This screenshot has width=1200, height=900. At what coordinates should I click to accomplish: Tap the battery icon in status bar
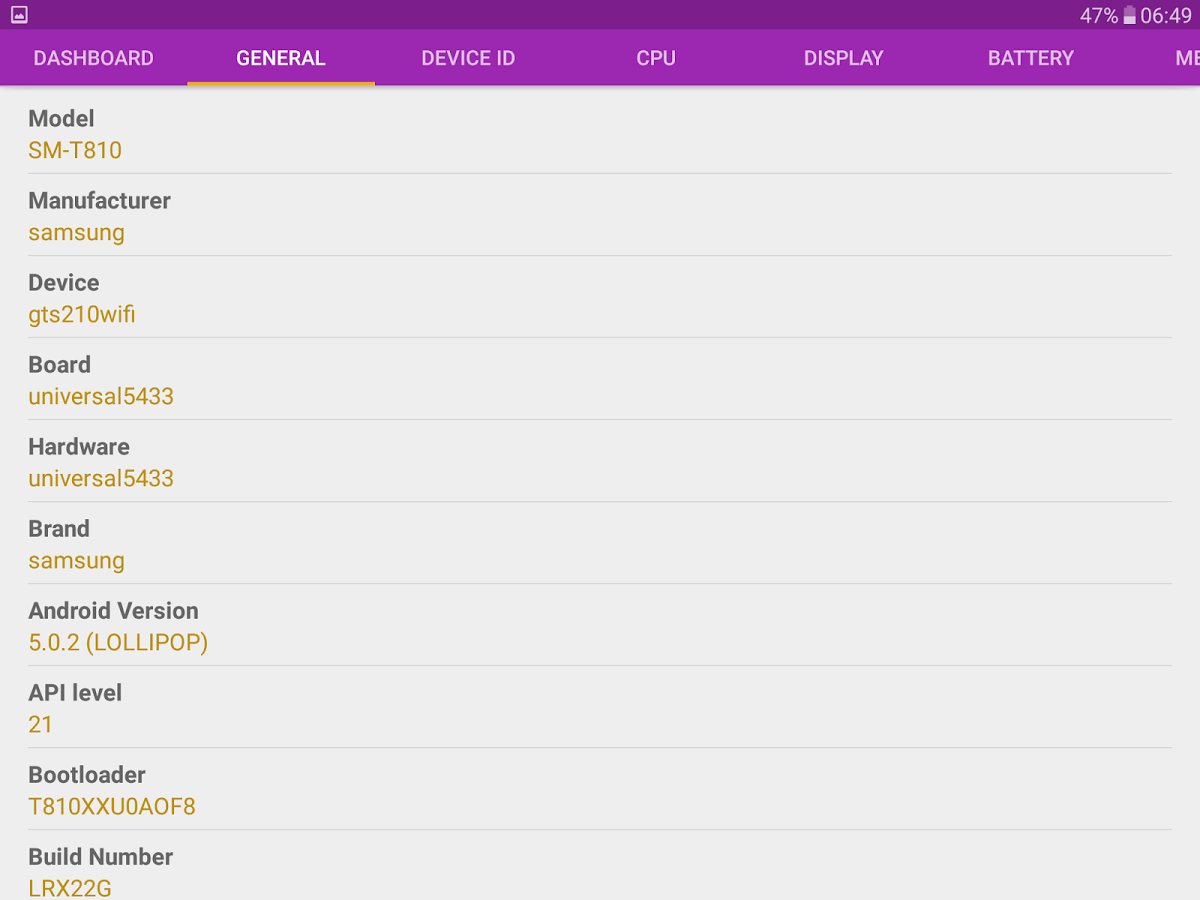point(1129,15)
